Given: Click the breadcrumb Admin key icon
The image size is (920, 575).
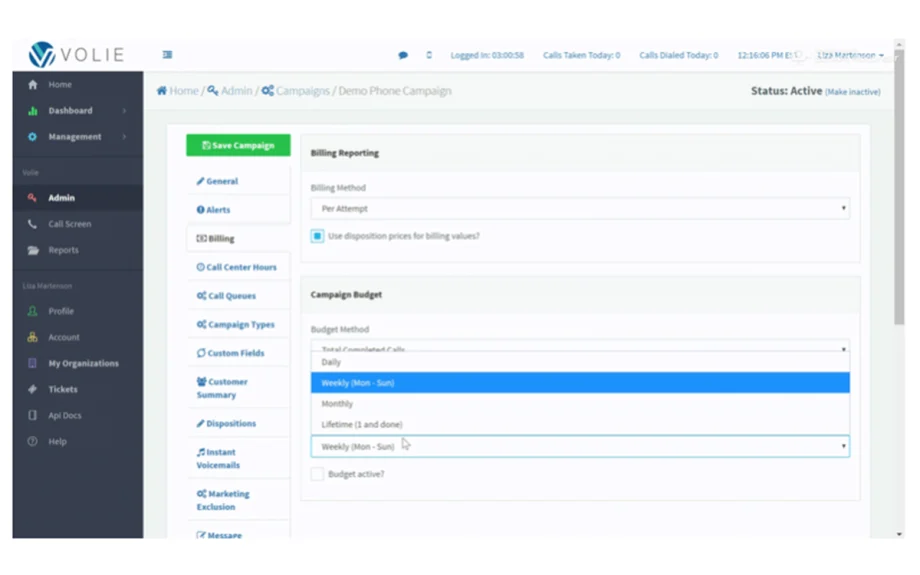Looking at the screenshot, I should click(x=213, y=90).
